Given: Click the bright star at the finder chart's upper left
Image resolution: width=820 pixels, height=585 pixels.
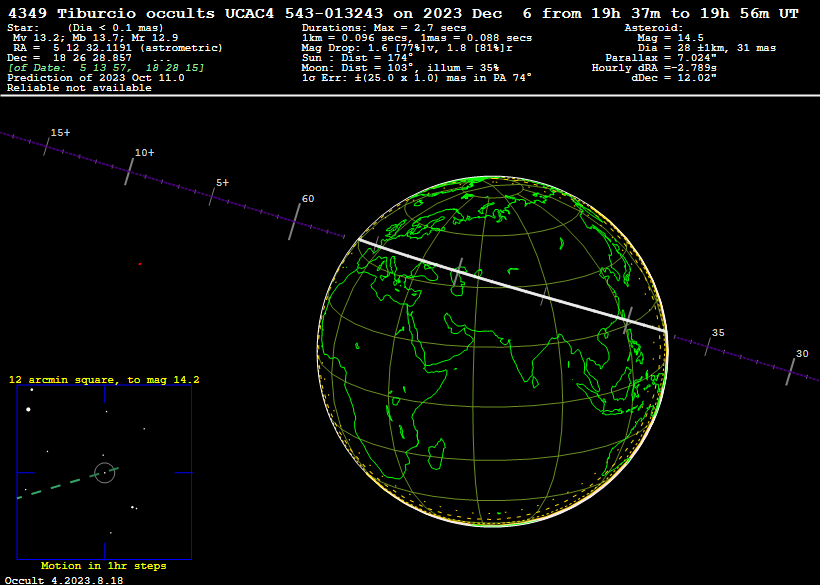Looking at the screenshot, I should click(x=28, y=409).
